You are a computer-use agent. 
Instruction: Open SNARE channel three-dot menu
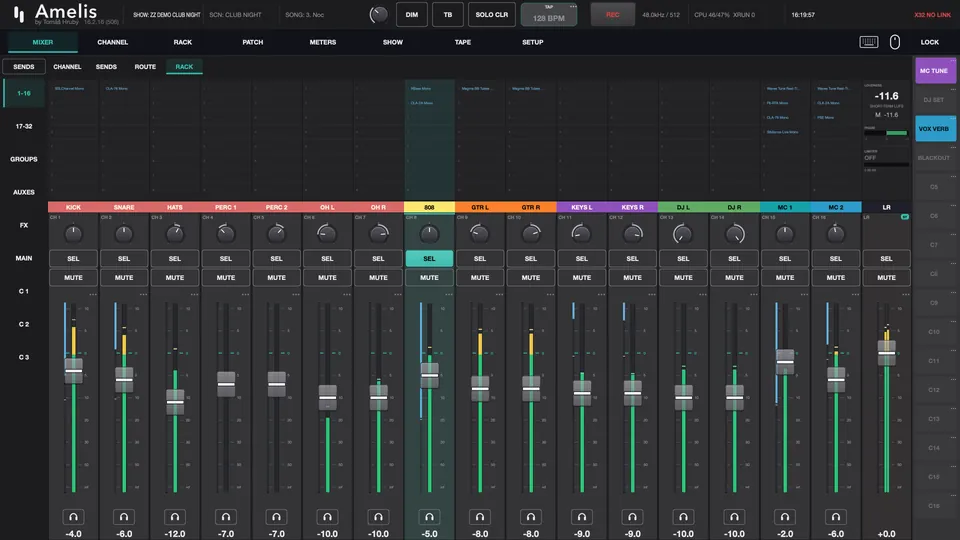coord(143,294)
